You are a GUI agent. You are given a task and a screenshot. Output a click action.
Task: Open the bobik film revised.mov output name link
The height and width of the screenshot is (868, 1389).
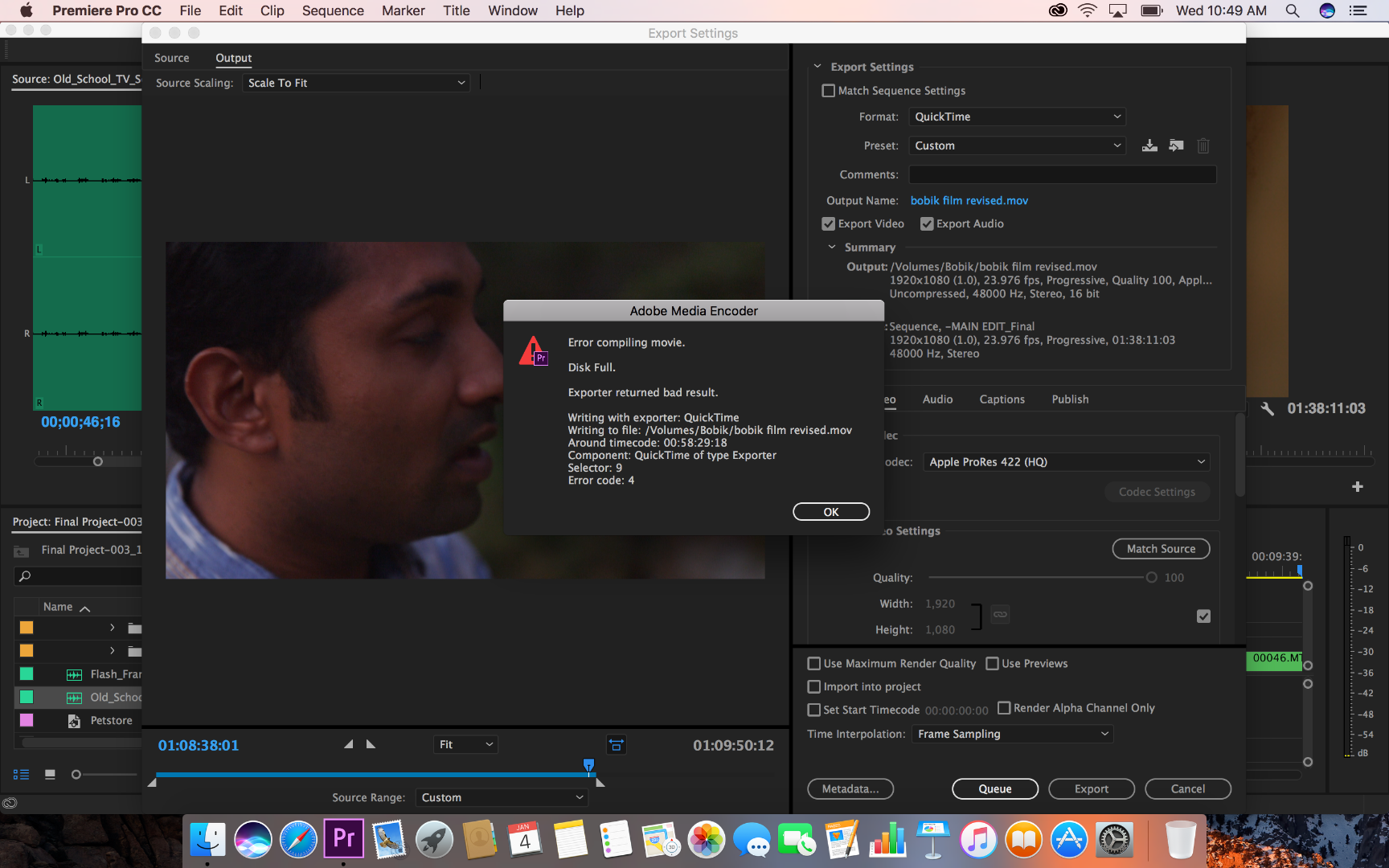click(969, 201)
